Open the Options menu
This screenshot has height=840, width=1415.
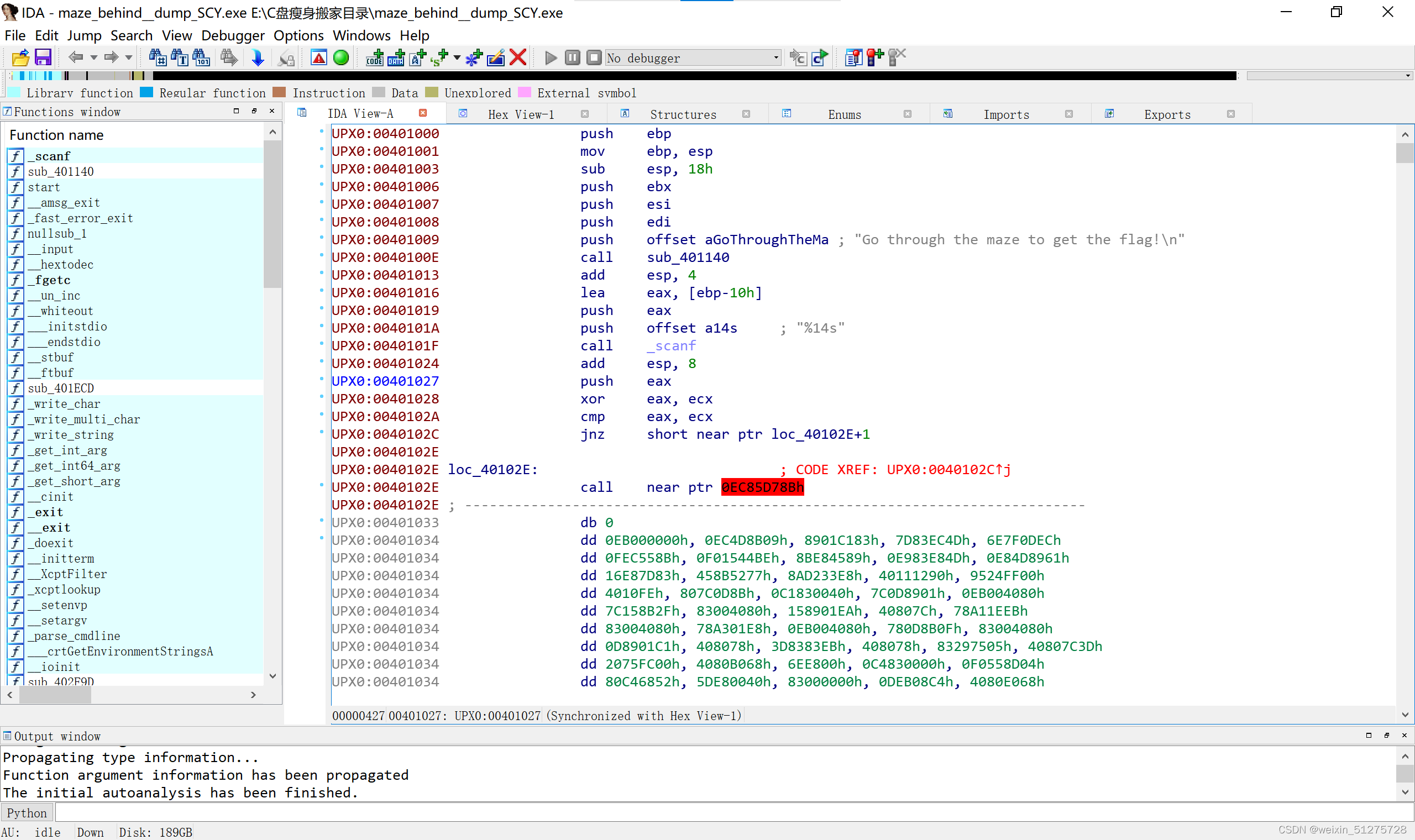(298, 35)
